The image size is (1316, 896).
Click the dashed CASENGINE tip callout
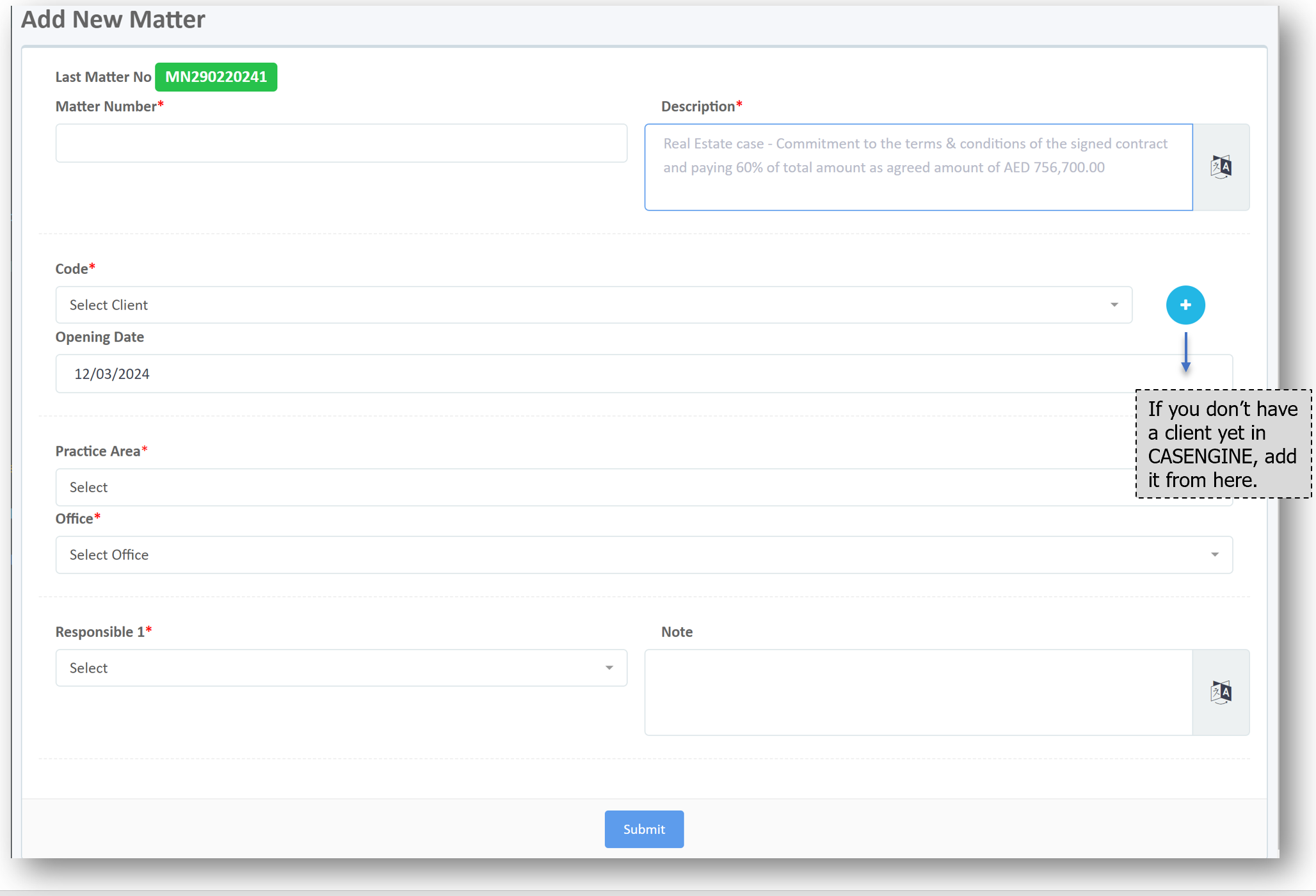[x=1223, y=444]
